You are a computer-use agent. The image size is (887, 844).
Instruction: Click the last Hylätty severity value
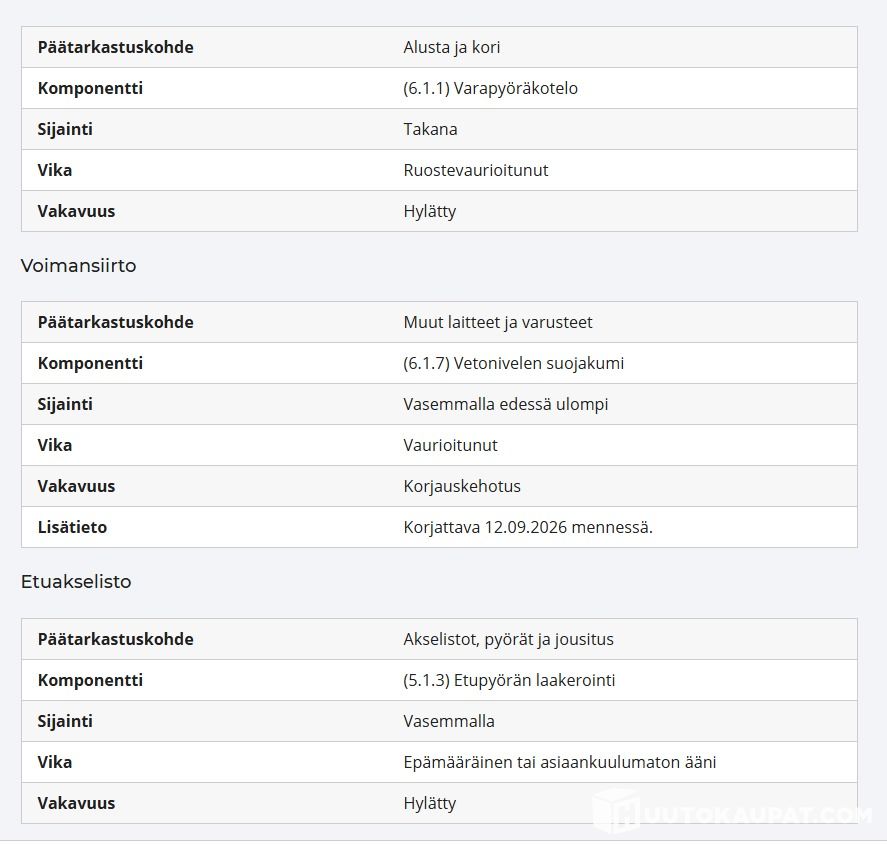[x=429, y=803]
